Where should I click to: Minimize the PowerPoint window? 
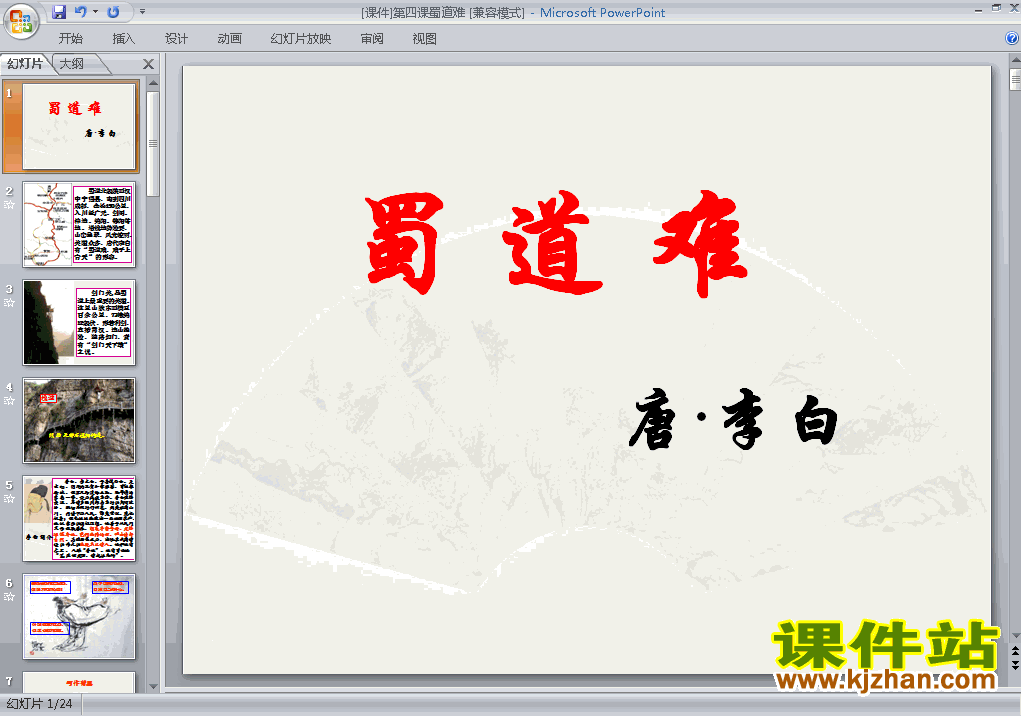[x=979, y=9]
